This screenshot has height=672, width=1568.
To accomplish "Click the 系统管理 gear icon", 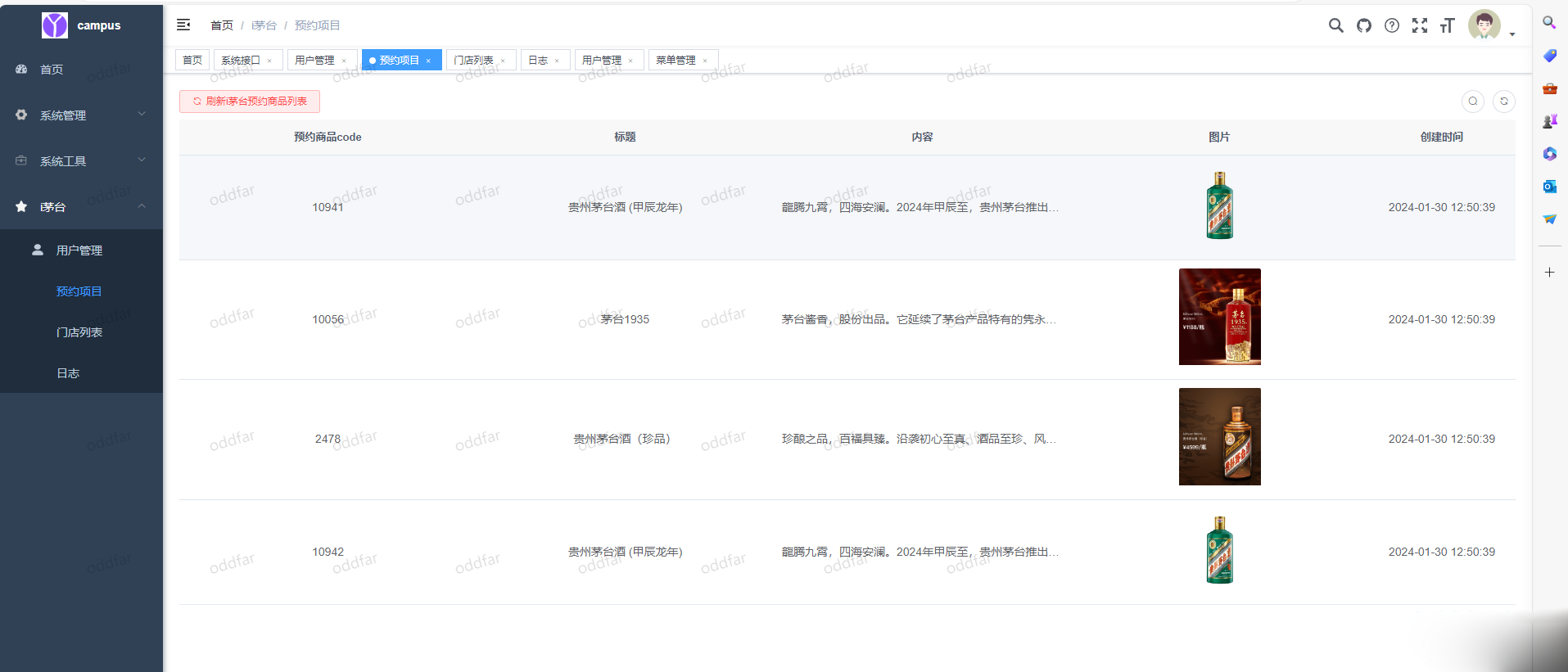I will [21, 115].
